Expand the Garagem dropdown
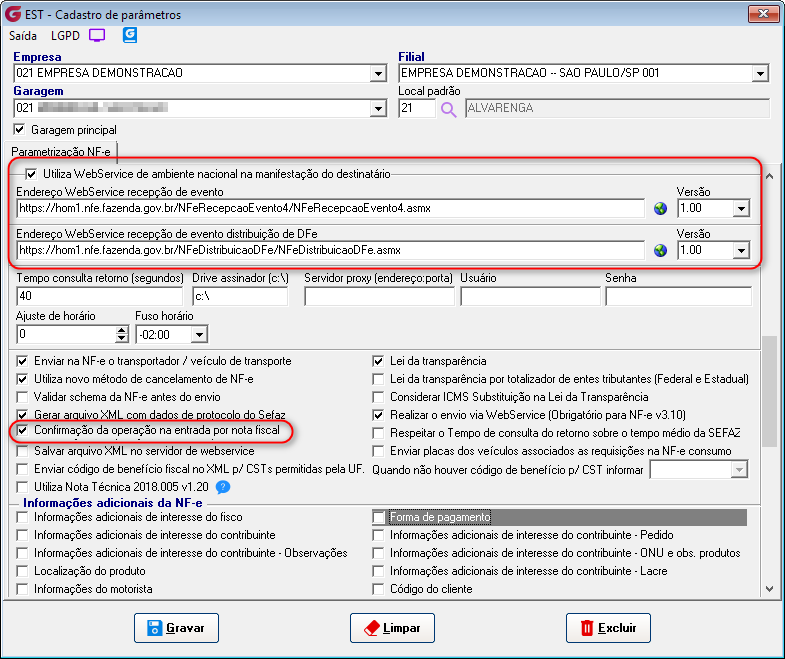The width and height of the screenshot is (785, 659). [378, 109]
